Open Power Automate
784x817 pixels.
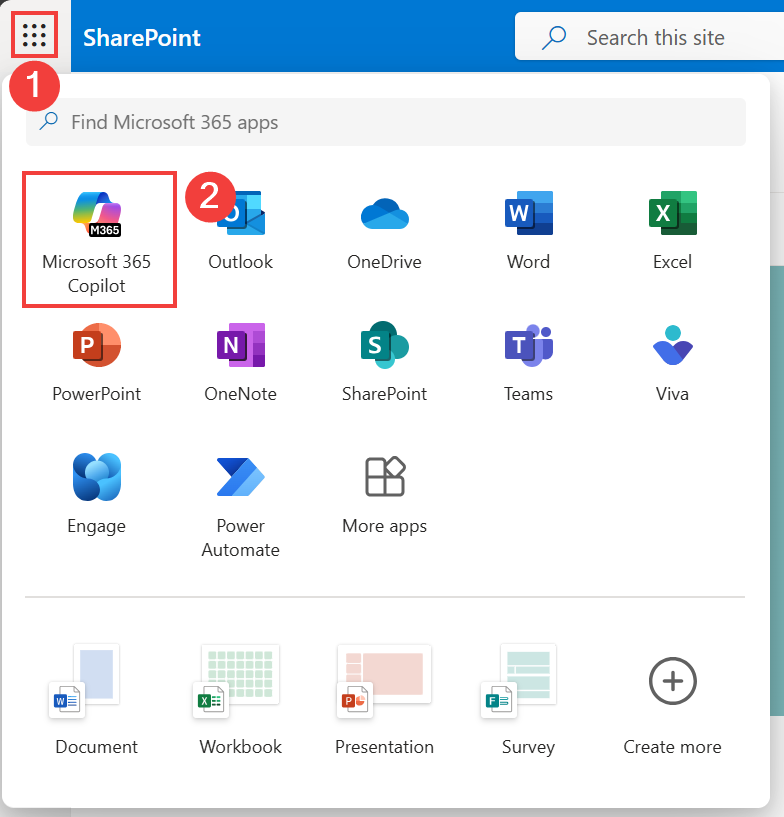(240, 505)
